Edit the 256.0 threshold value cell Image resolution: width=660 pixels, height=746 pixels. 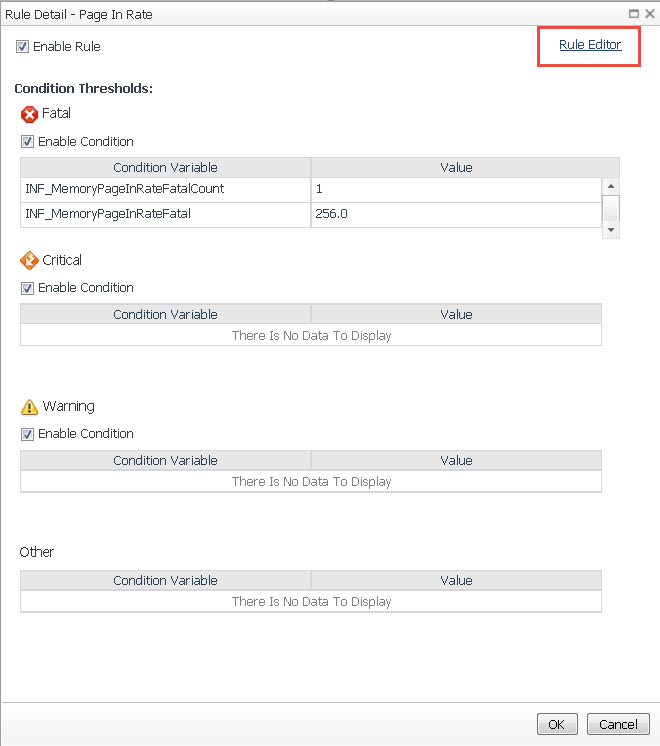[456, 214]
